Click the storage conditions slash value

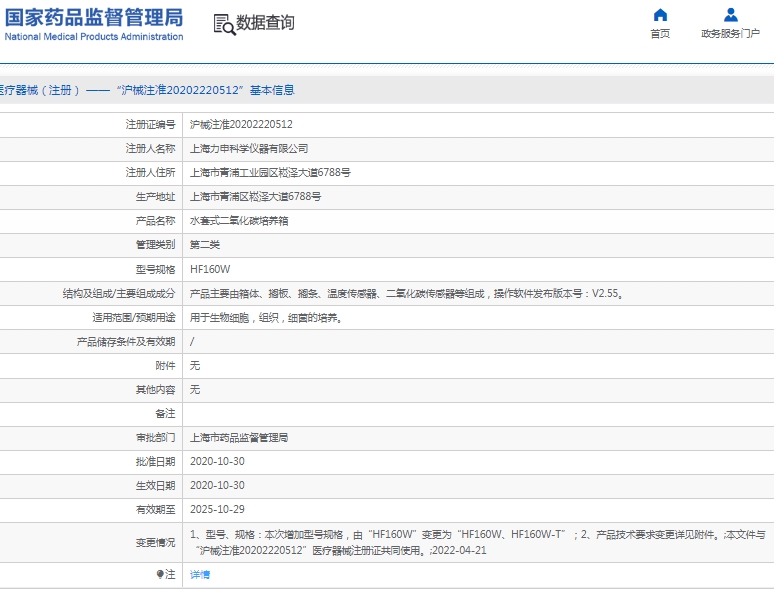click(x=192, y=342)
